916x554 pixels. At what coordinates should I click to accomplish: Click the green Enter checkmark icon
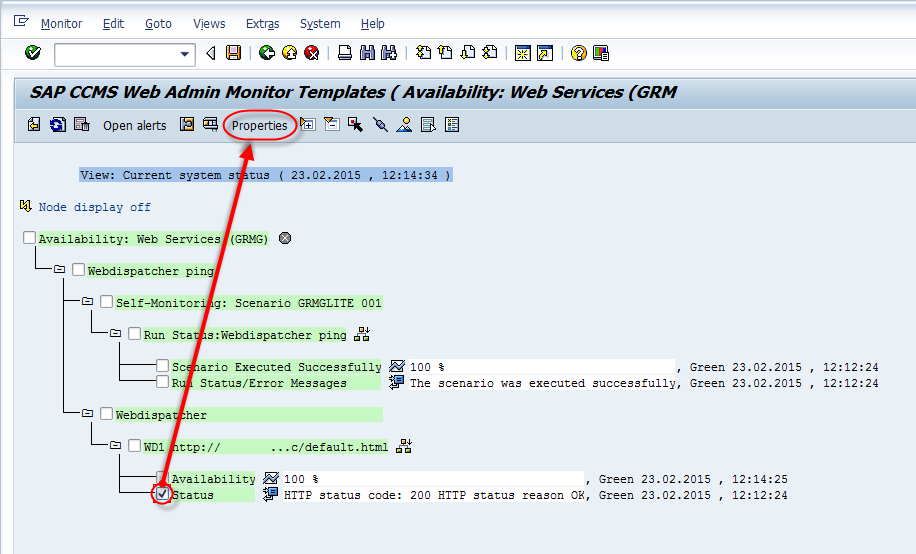click(x=33, y=53)
